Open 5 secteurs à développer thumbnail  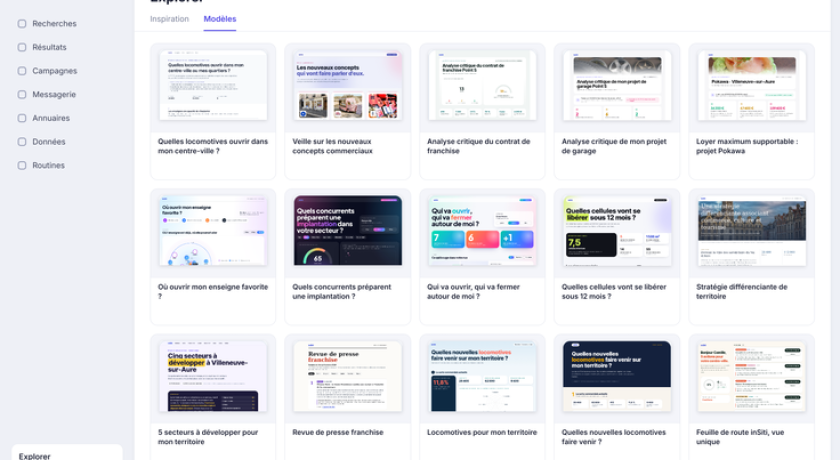point(213,376)
